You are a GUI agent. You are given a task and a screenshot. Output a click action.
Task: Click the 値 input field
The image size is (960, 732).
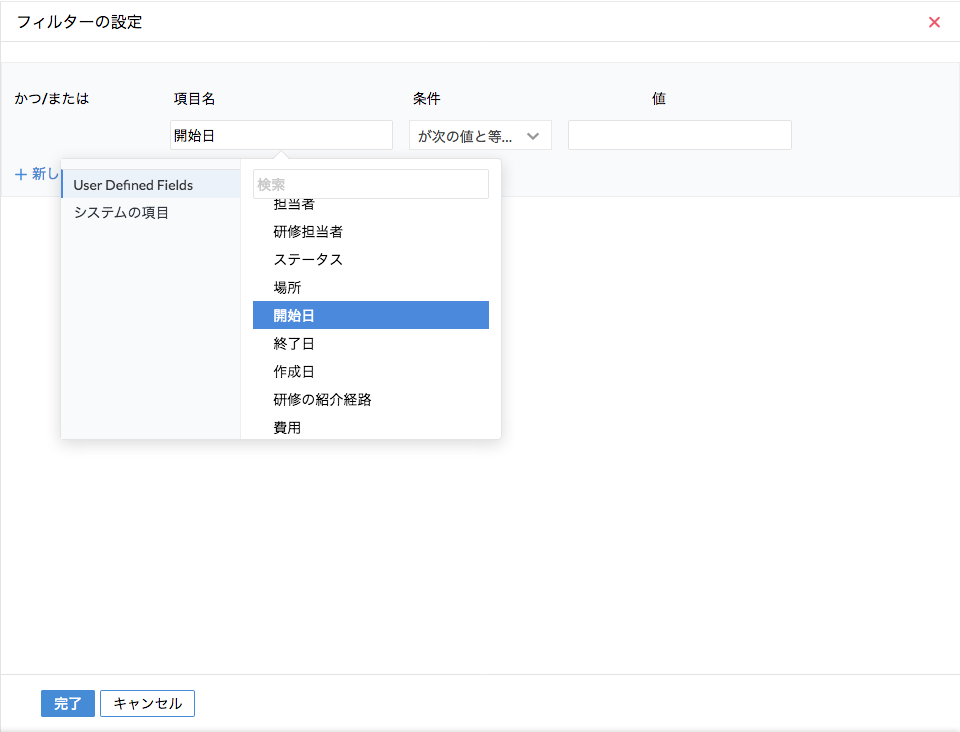679,136
